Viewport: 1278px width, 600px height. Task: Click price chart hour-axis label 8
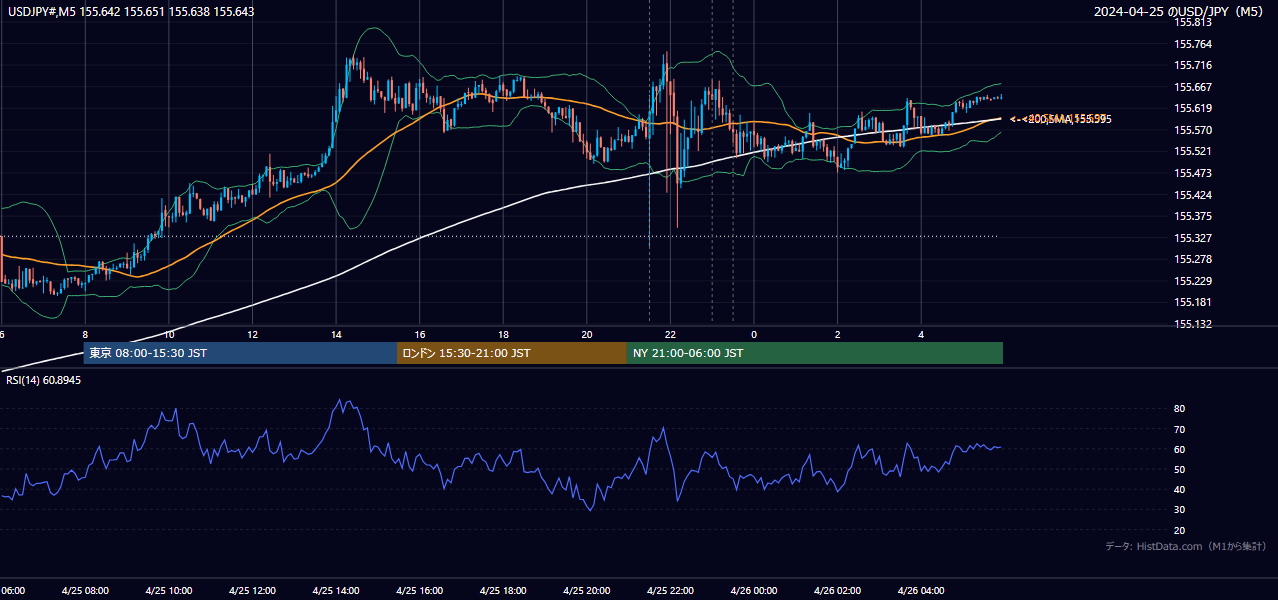tap(85, 334)
